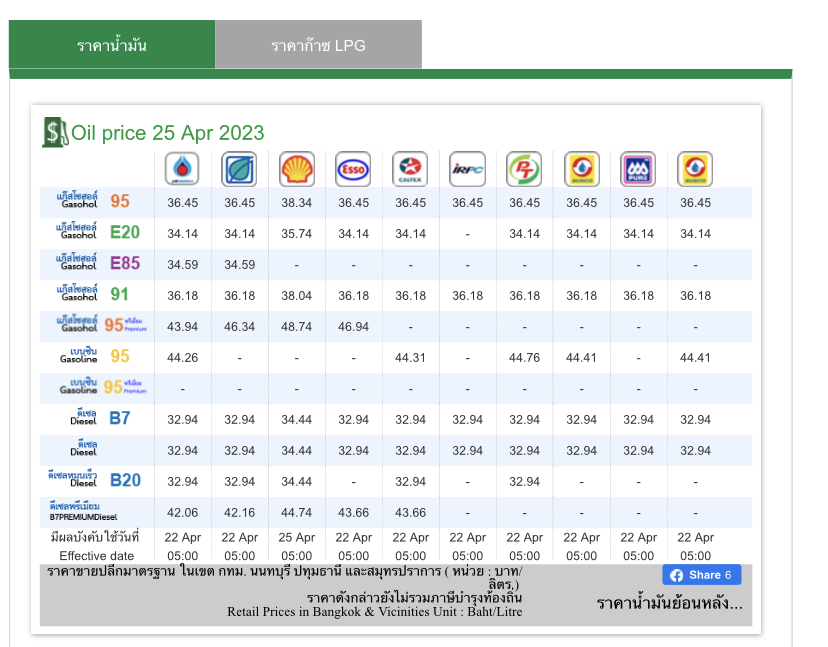
Task: Click the Caltex star logo
Action: (410, 169)
